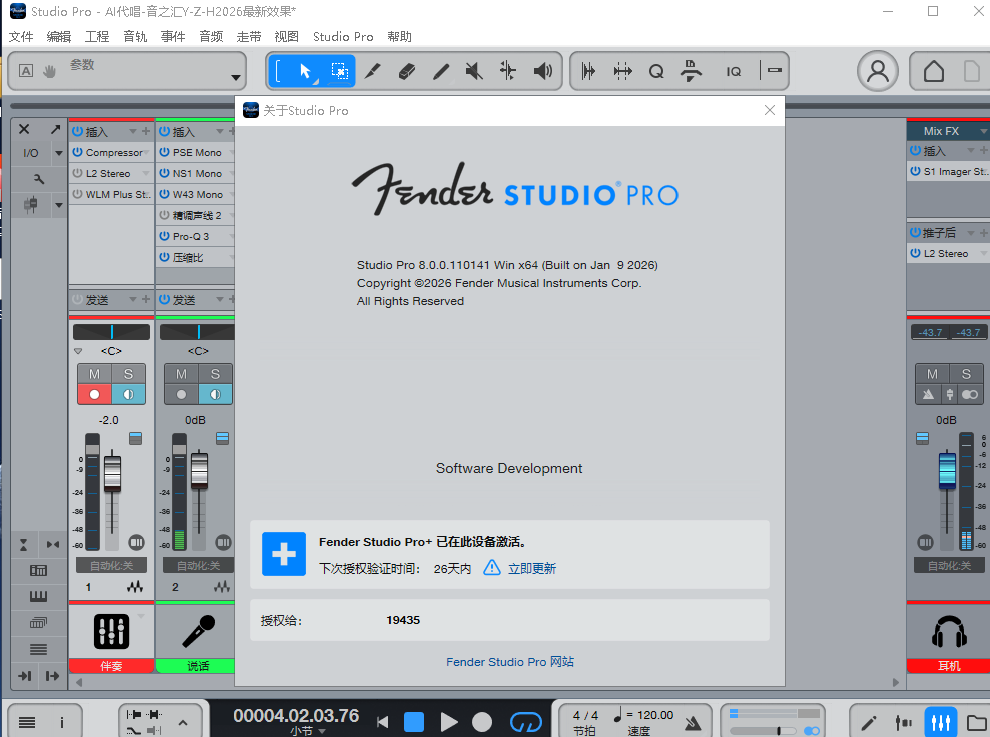Open the edit pencil view in the bottom bar
The height and width of the screenshot is (737, 990).
coord(869,722)
